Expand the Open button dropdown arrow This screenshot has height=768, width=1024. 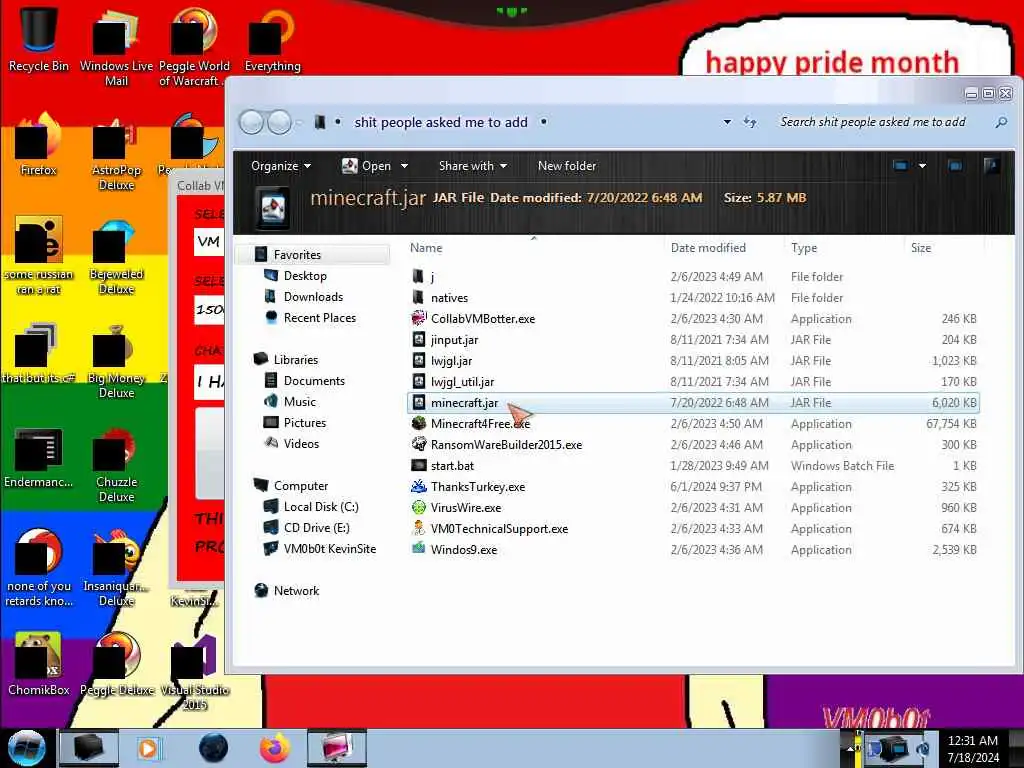[405, 166]
